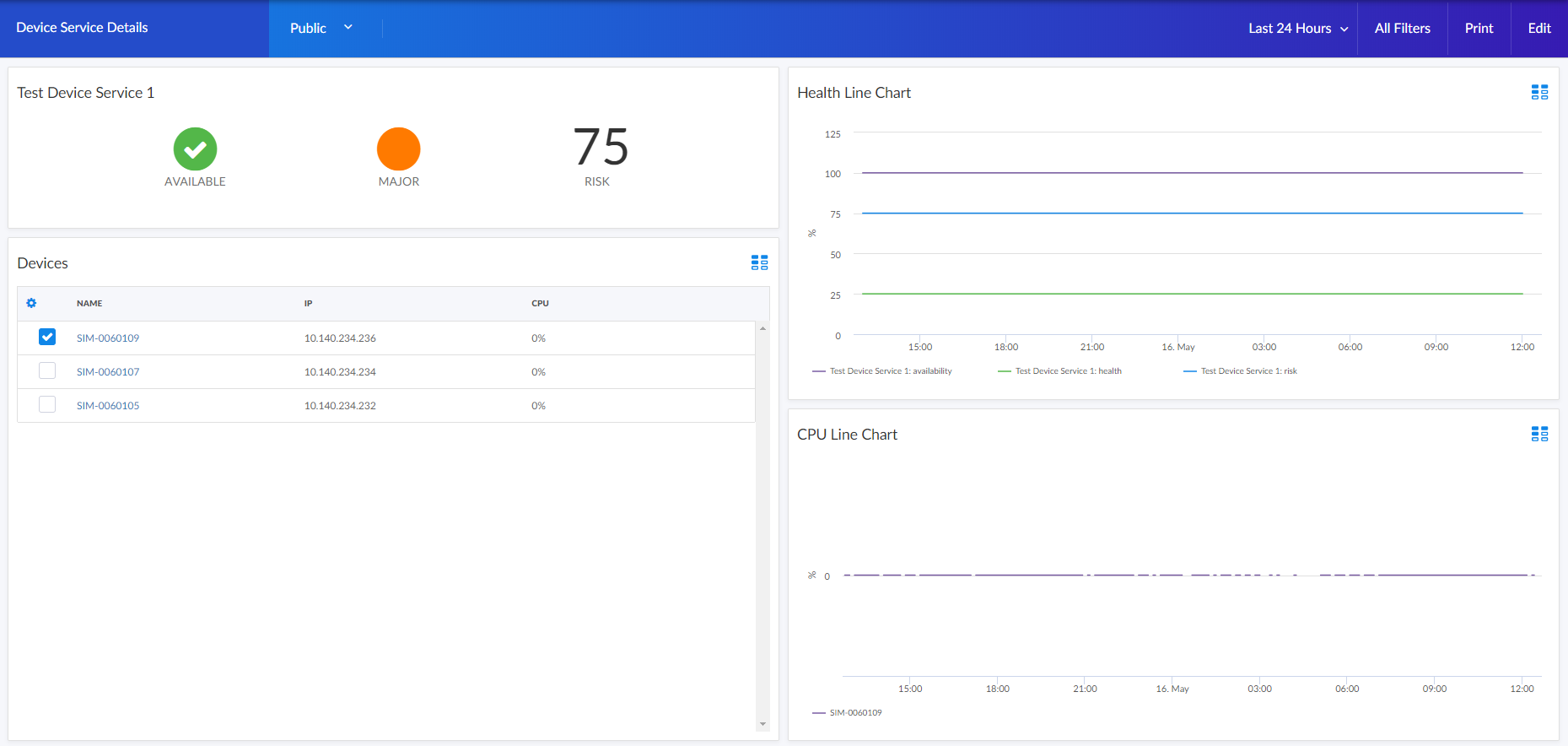
Task: Open Devices widget options grid icon
Action: click(759, 262)
